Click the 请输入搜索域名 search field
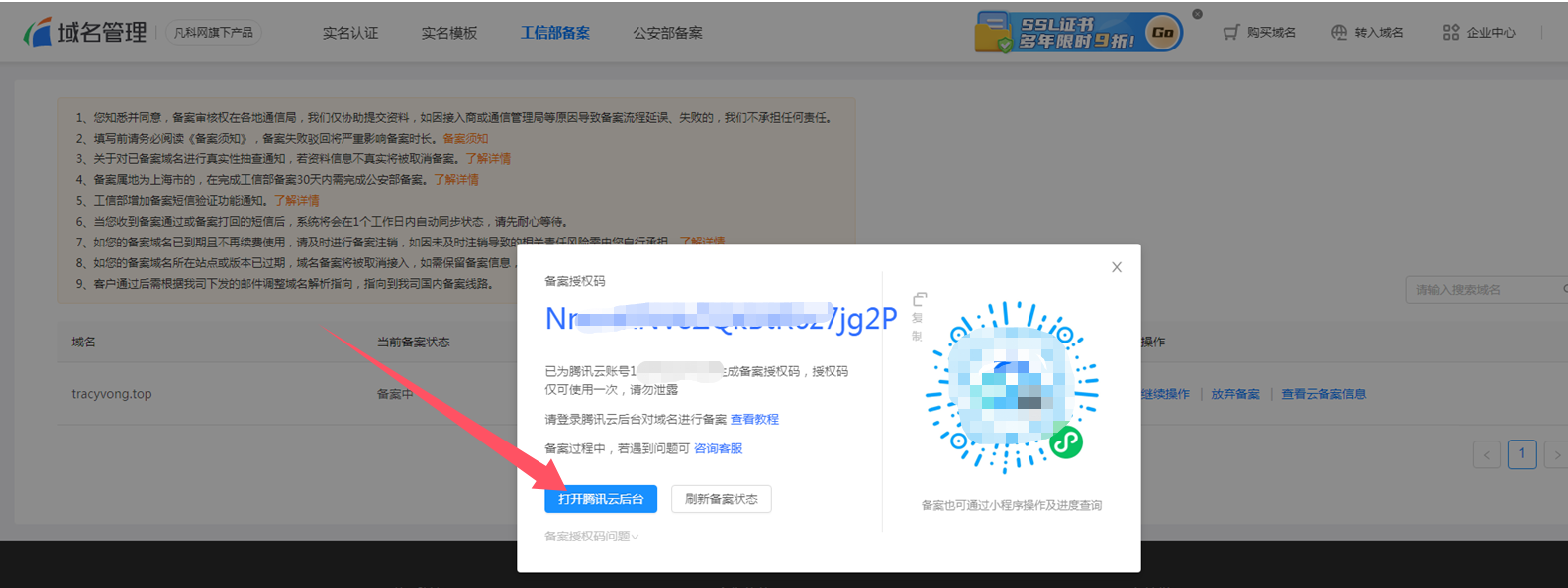Image resolution: width=1568 pixels, height=588 pixels. [x=1485, y=290]
